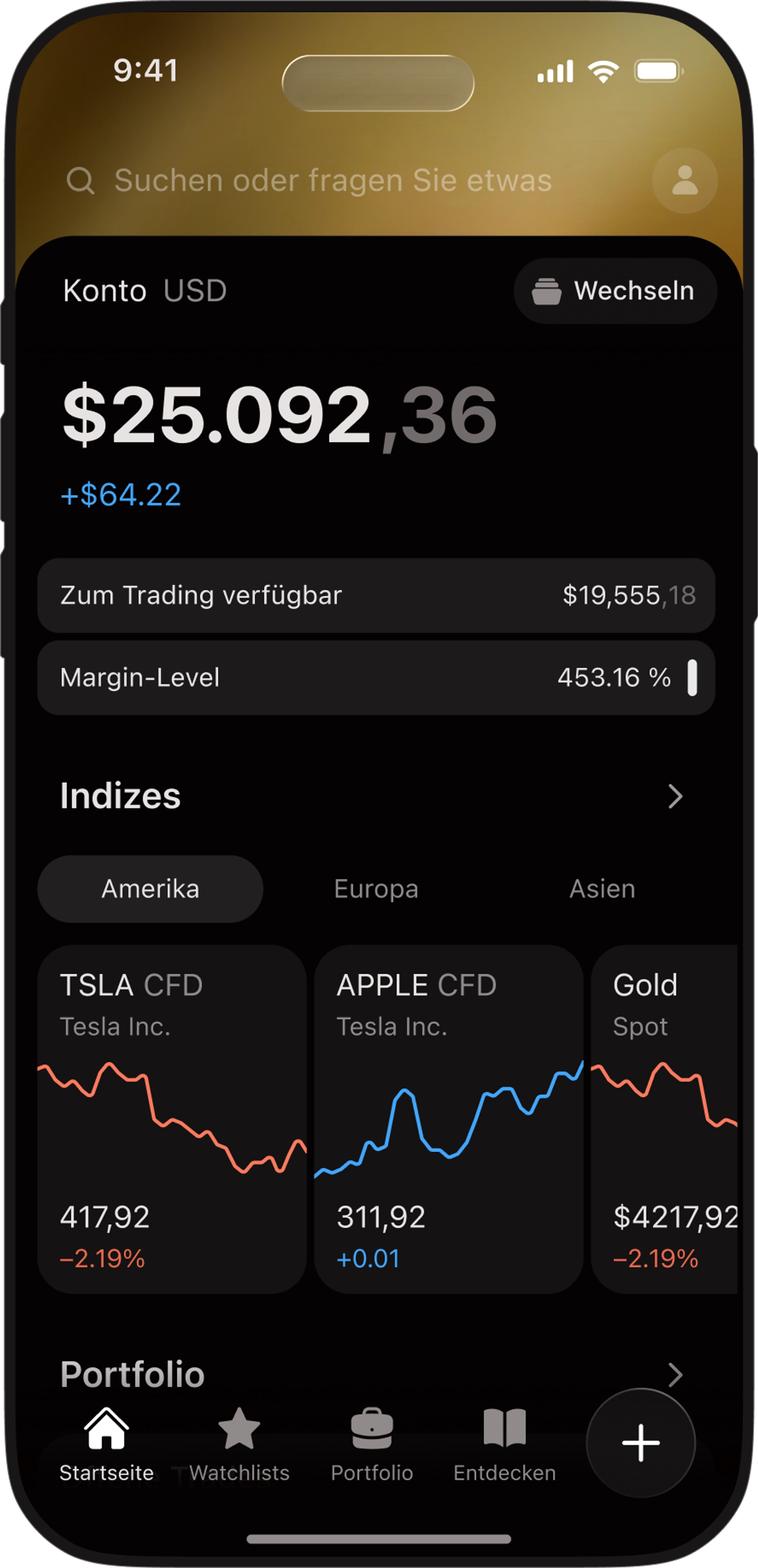Tap the Wi-Fi status icon
This screenshot has width=758, height=1568.
[x=603, y=71]
